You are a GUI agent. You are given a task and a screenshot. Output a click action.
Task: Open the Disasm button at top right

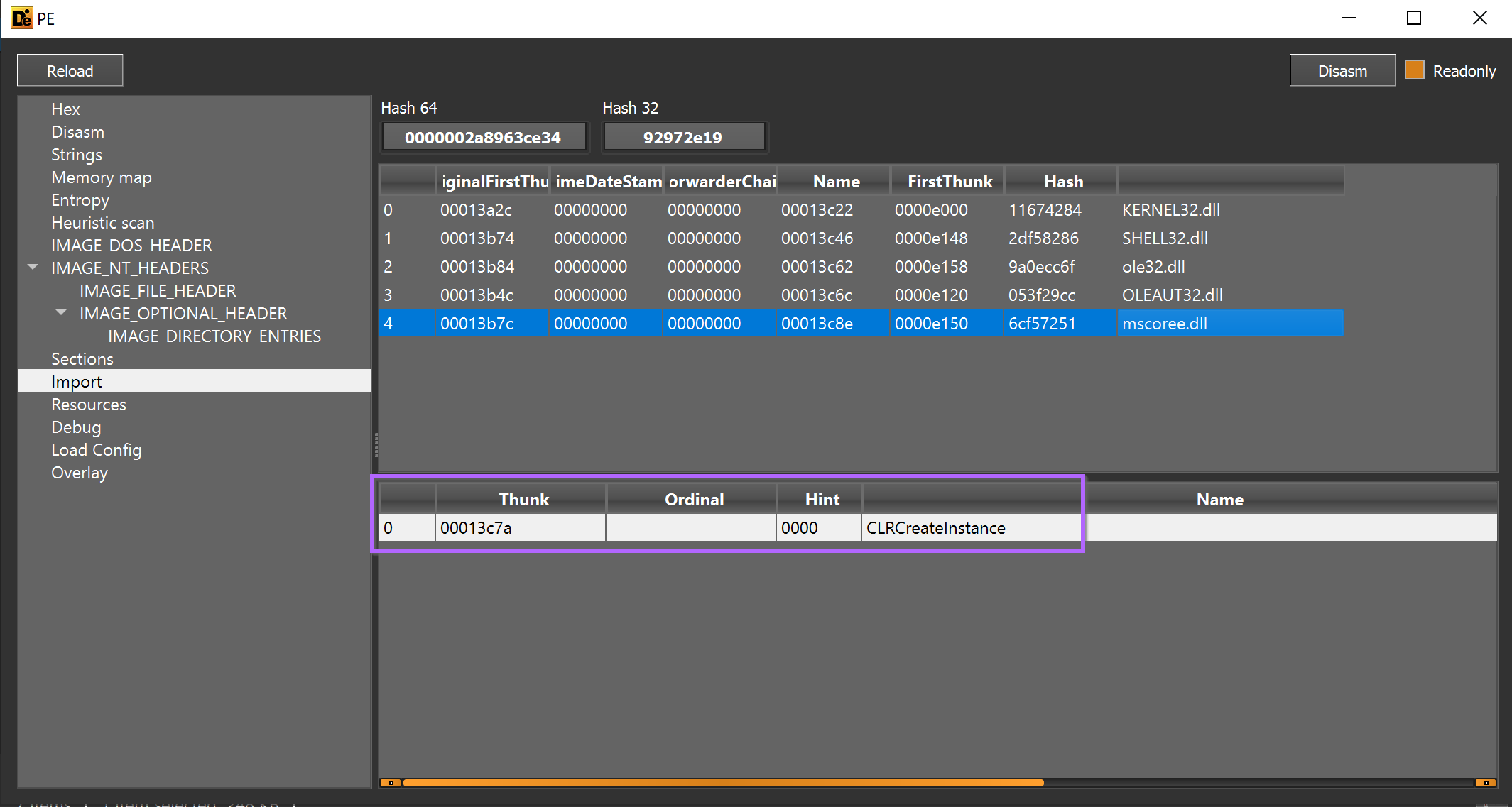(x=1342, y=70)
